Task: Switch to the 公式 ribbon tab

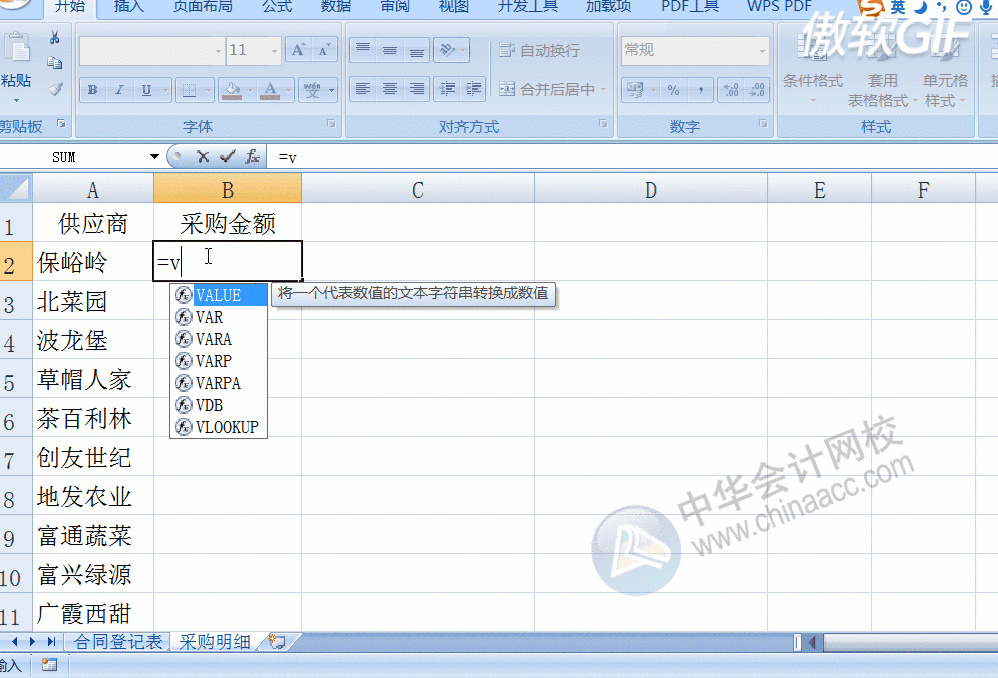Action: point(277,8)
